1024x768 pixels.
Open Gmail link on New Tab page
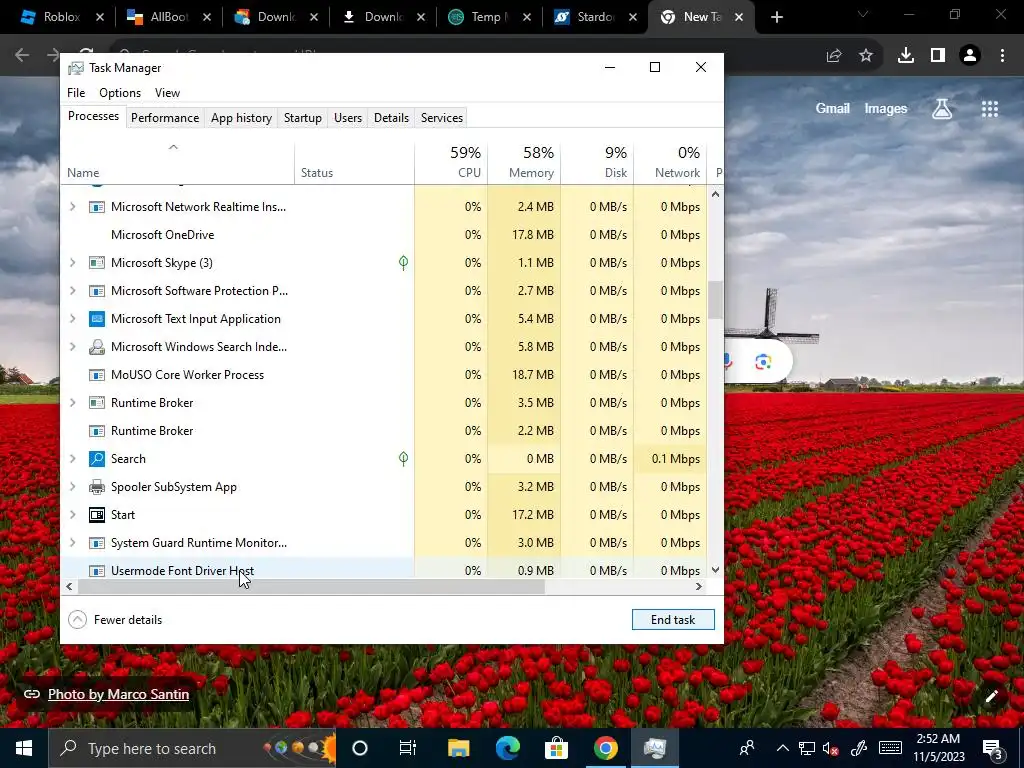832,109
